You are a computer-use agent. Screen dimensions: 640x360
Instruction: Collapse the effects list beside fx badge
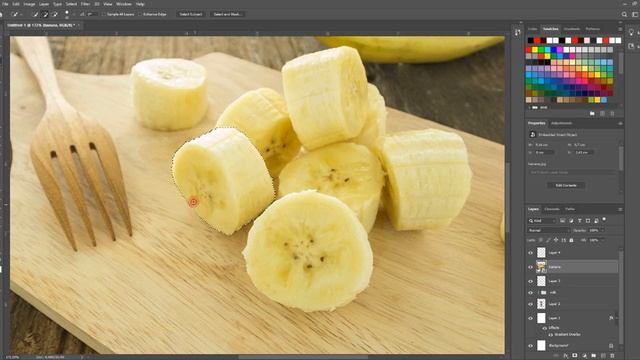(617, 318)
